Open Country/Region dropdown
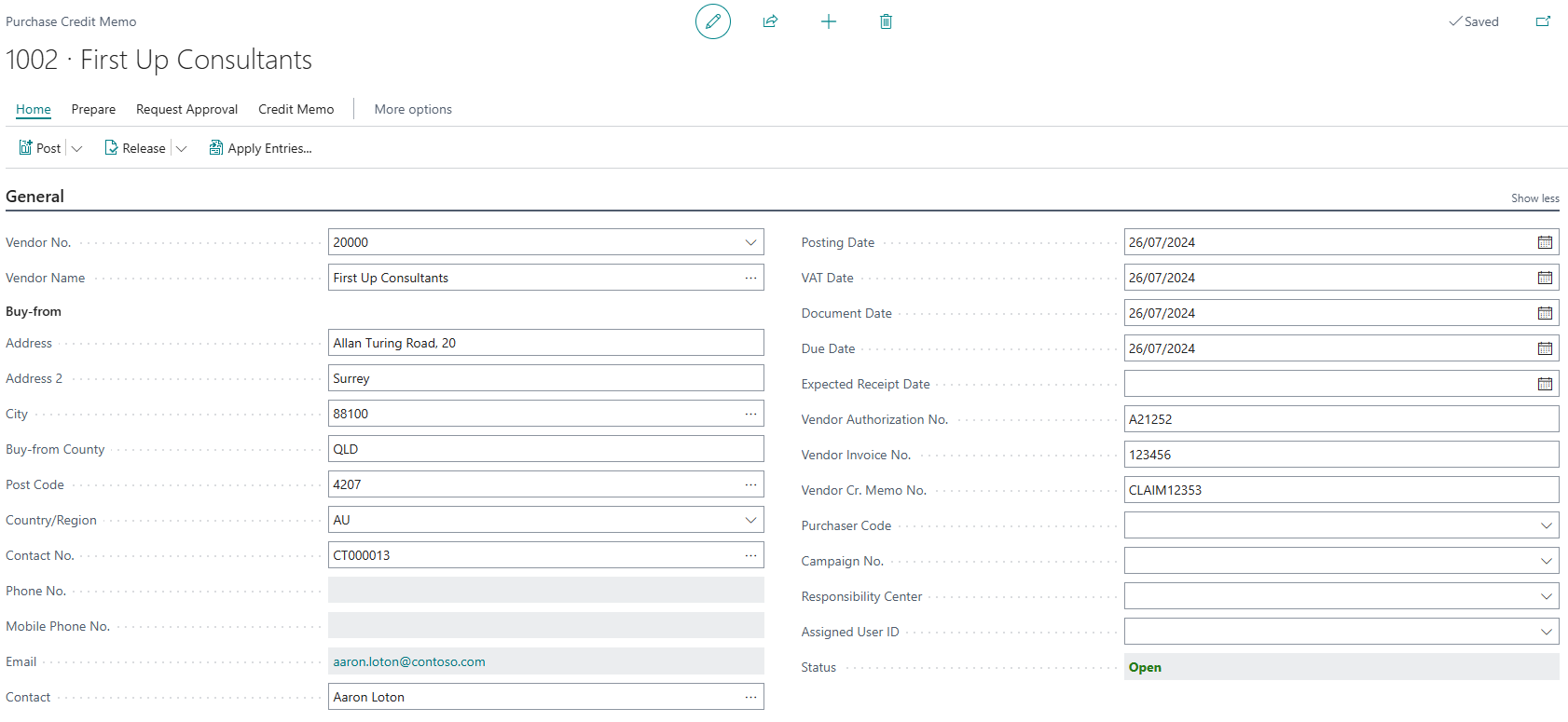 750,520
